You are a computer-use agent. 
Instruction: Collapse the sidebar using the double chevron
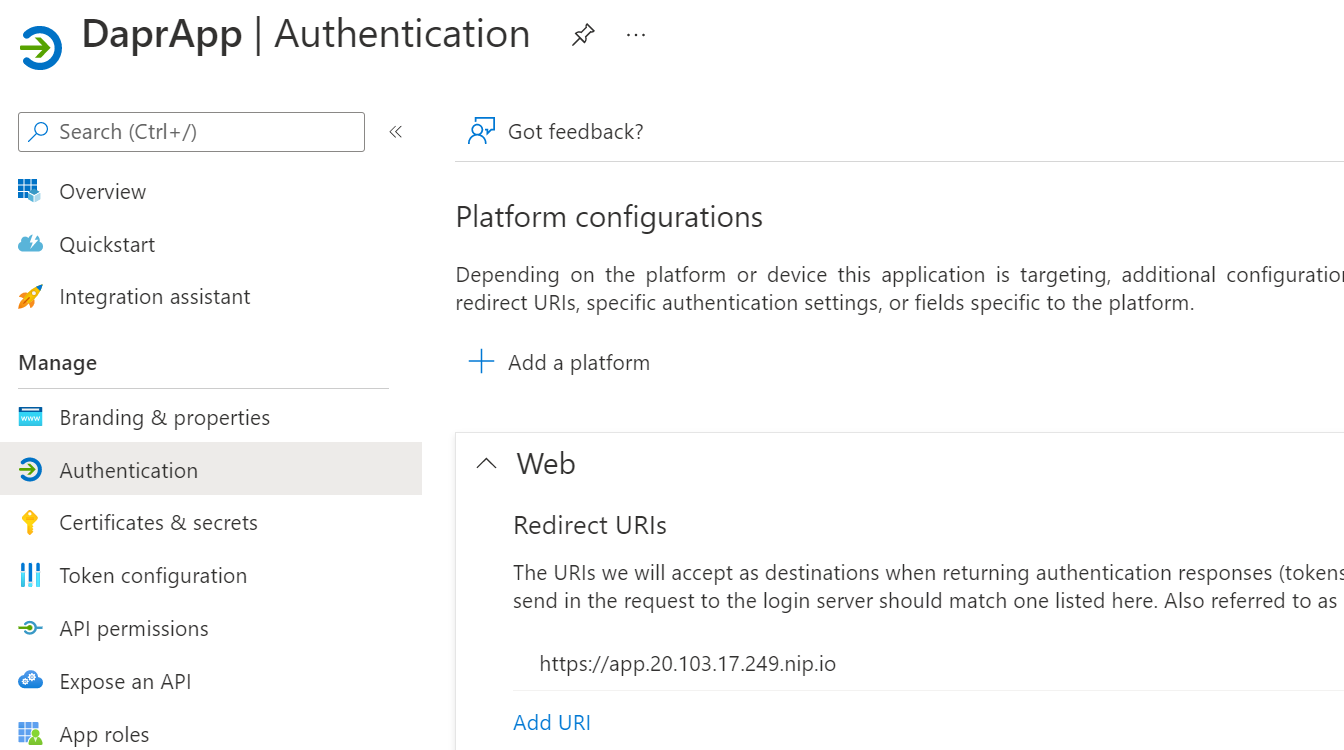point(395,131)
